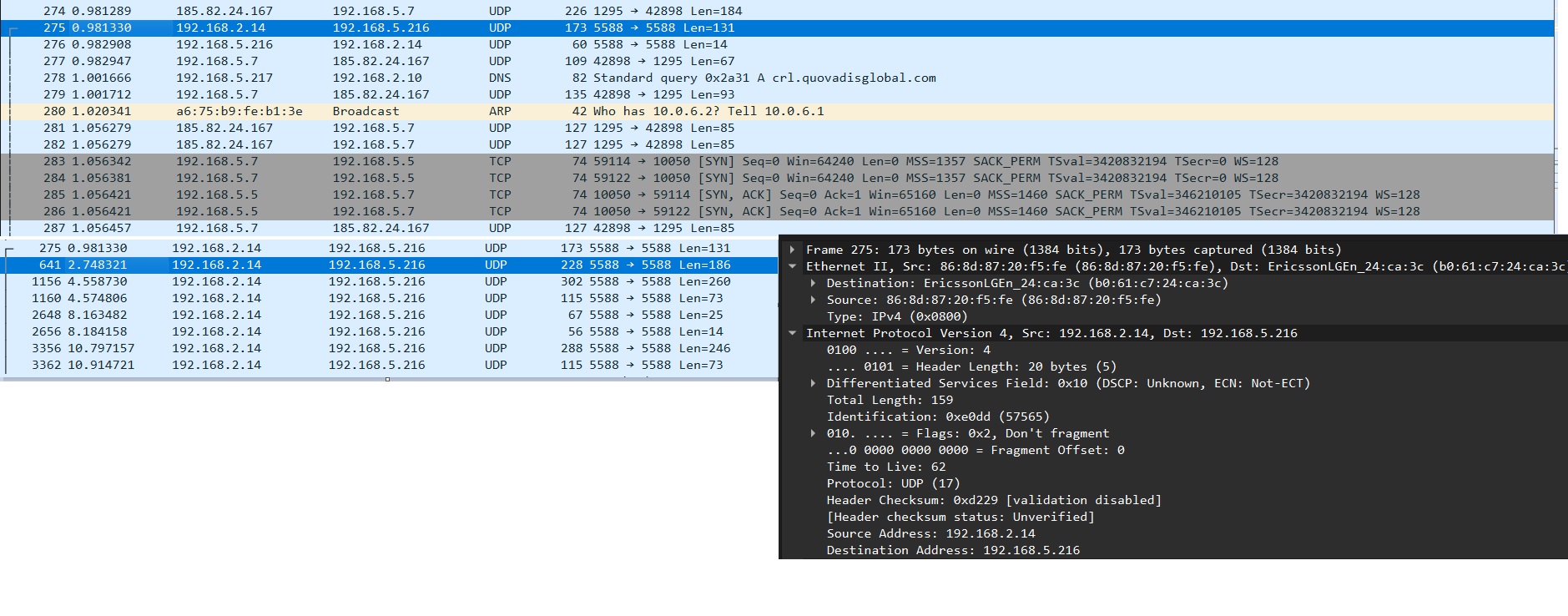The image size is (1568, 616).
Task: Expand the Differentiated Services Field
Action: click(813, 383)
